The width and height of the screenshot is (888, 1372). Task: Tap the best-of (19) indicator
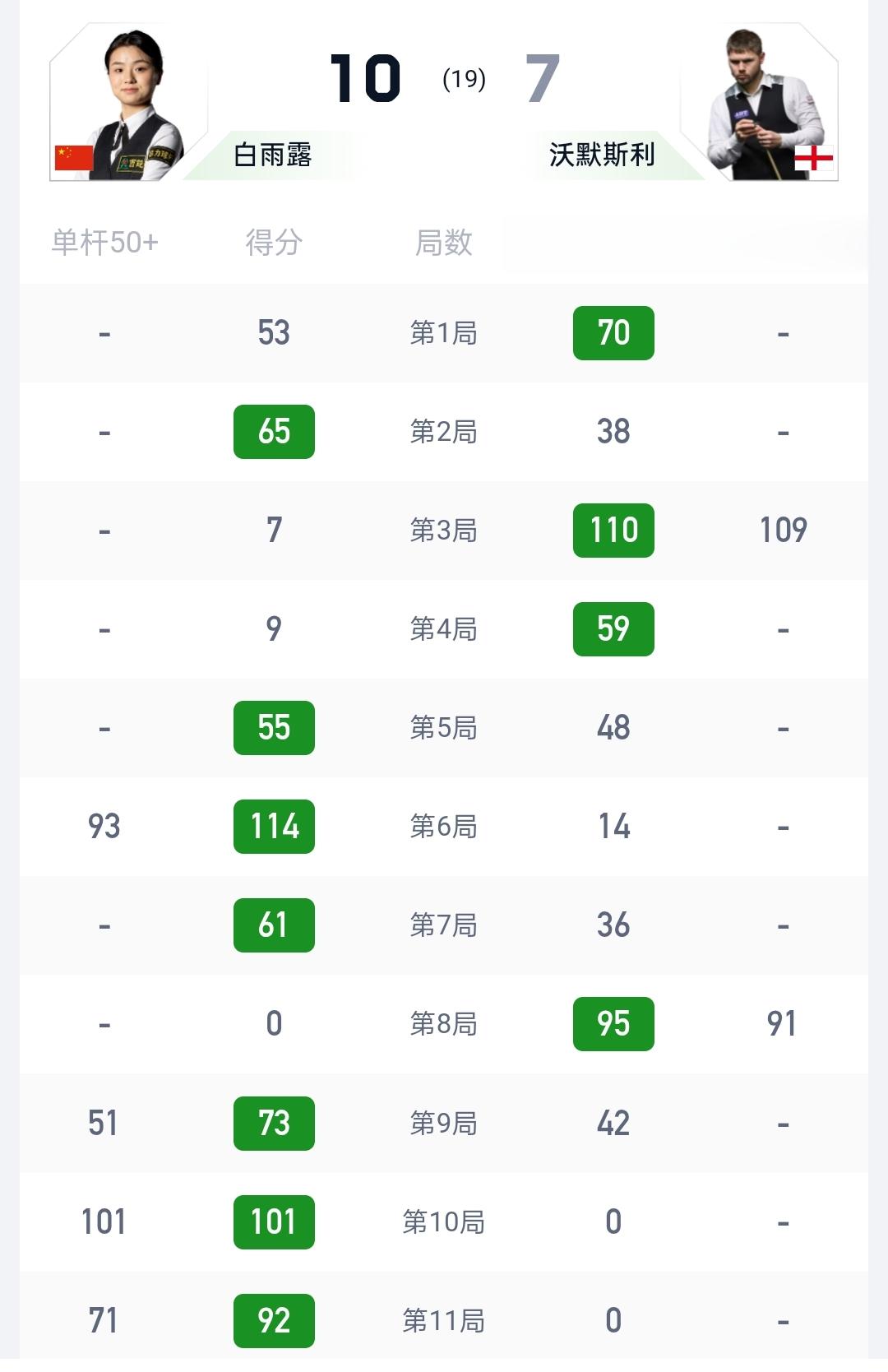pos(464,79)
